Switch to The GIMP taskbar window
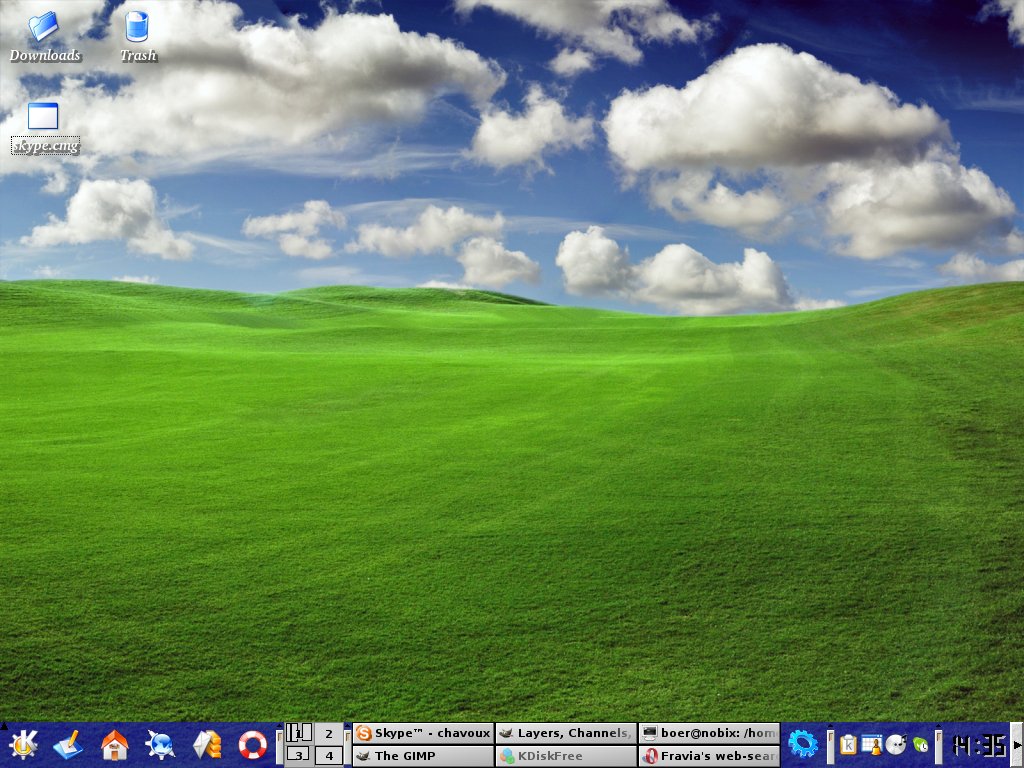This screenshot has width=1024, height=768. [423, 756]
